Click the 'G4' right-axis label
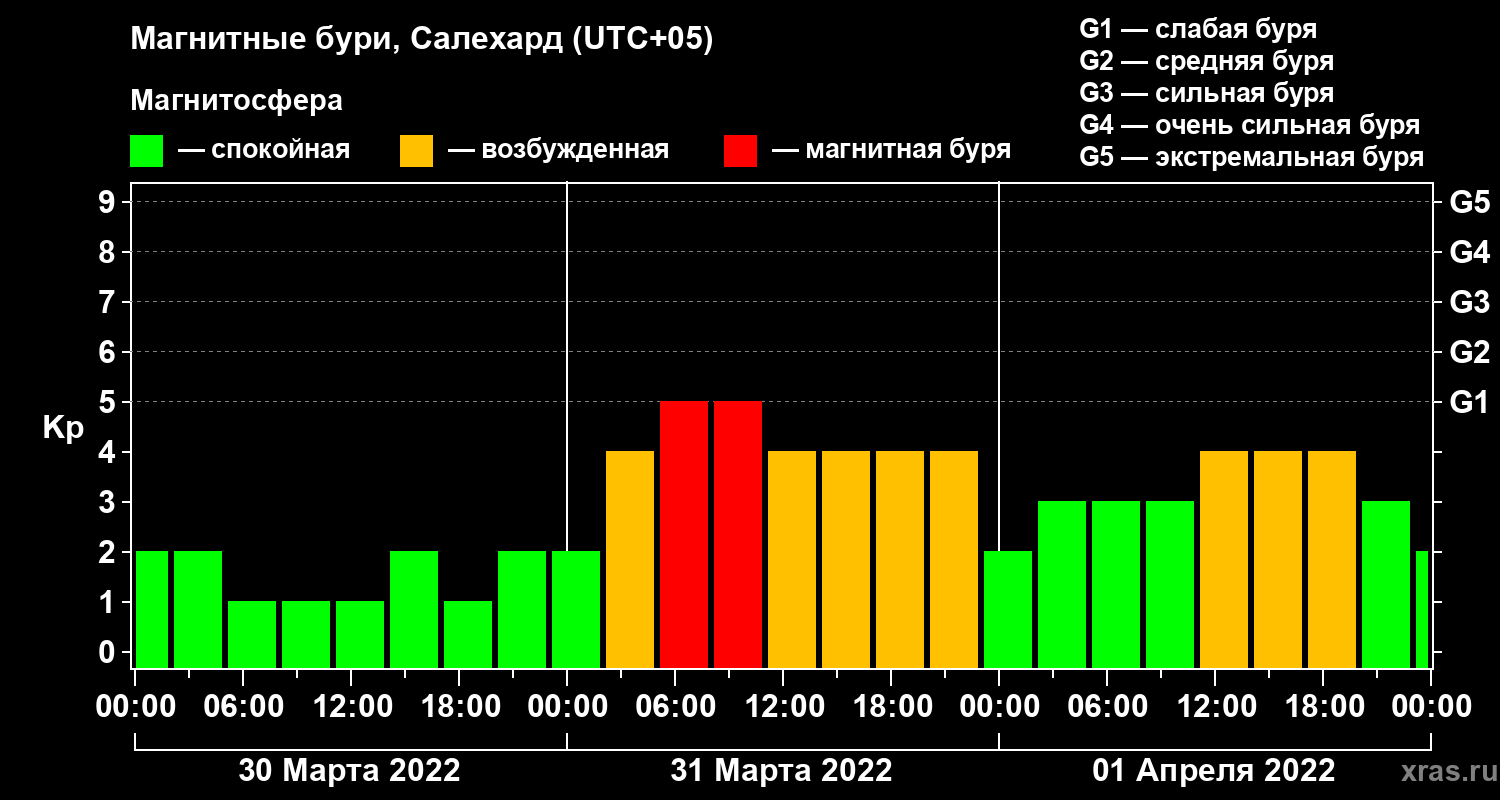Viewport: 1500px width, 800px height. 1469,252
